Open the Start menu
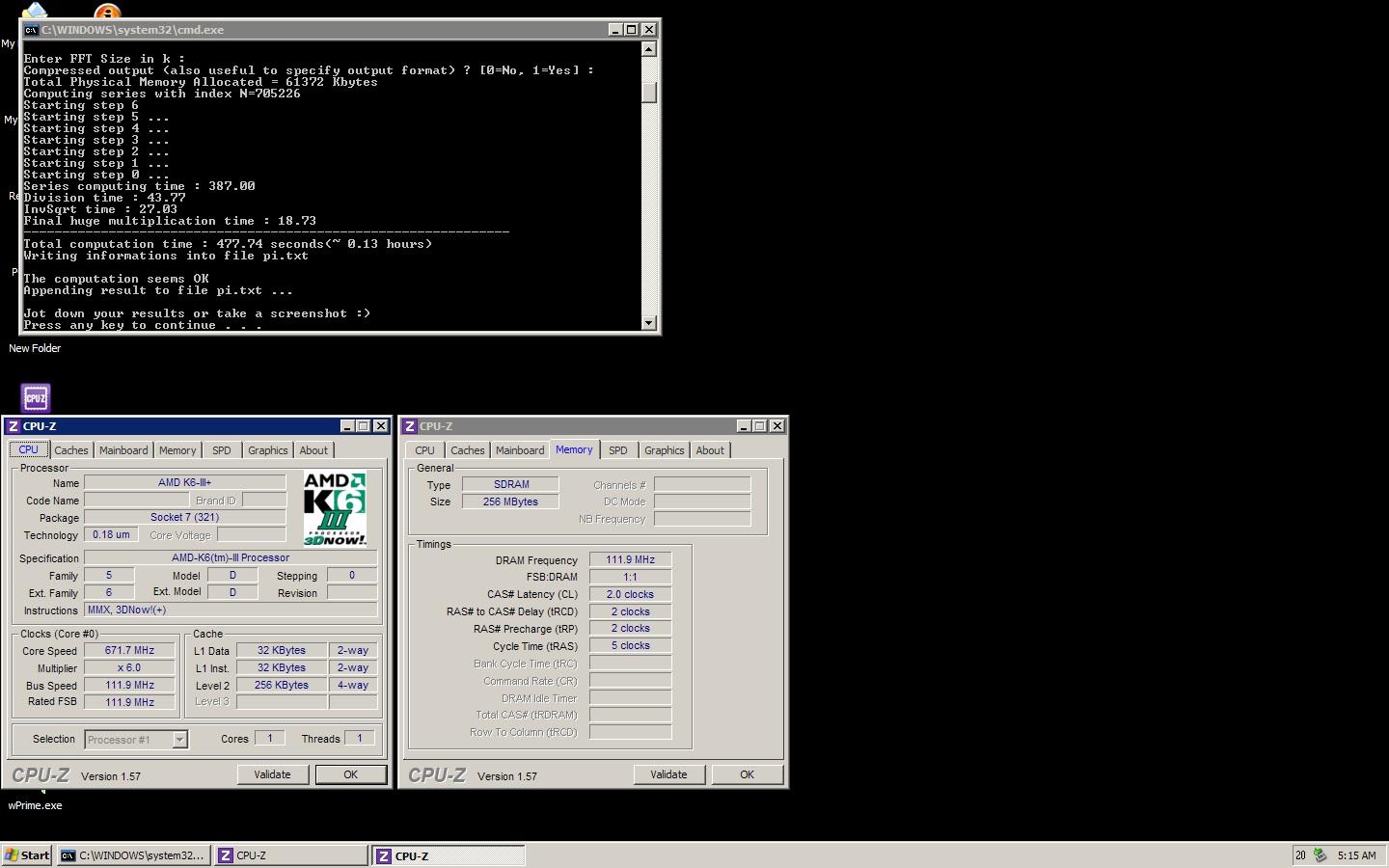Screen dimensions: 1389x868 (28, 855)
